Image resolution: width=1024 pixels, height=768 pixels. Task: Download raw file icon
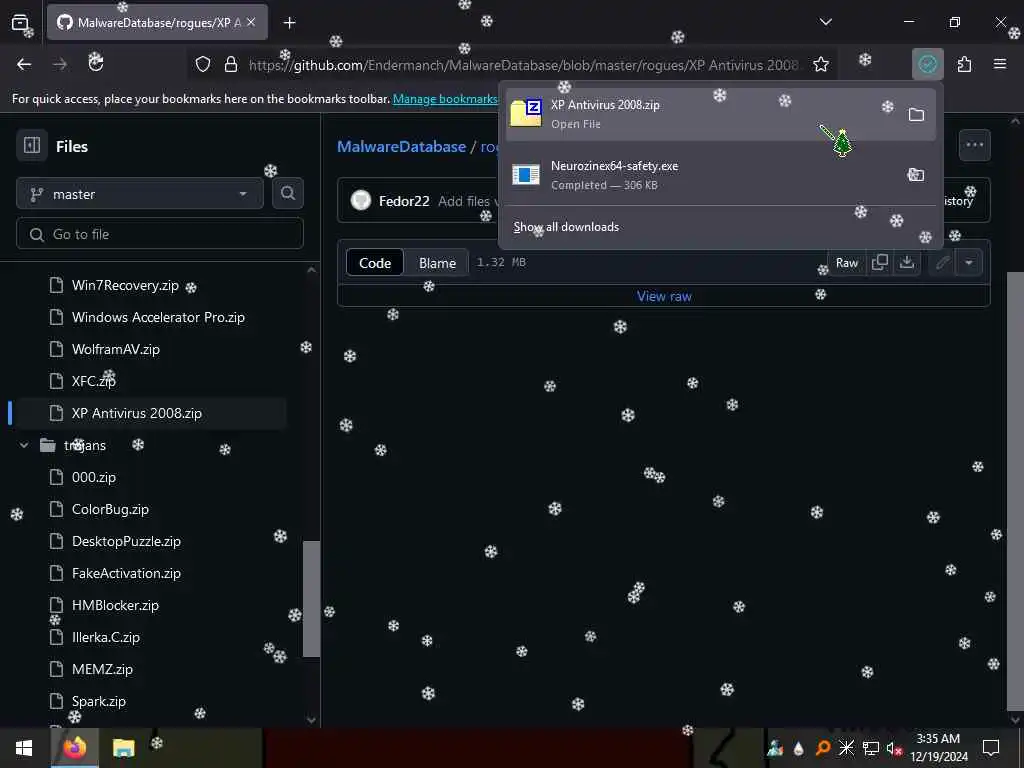[906, 263]
